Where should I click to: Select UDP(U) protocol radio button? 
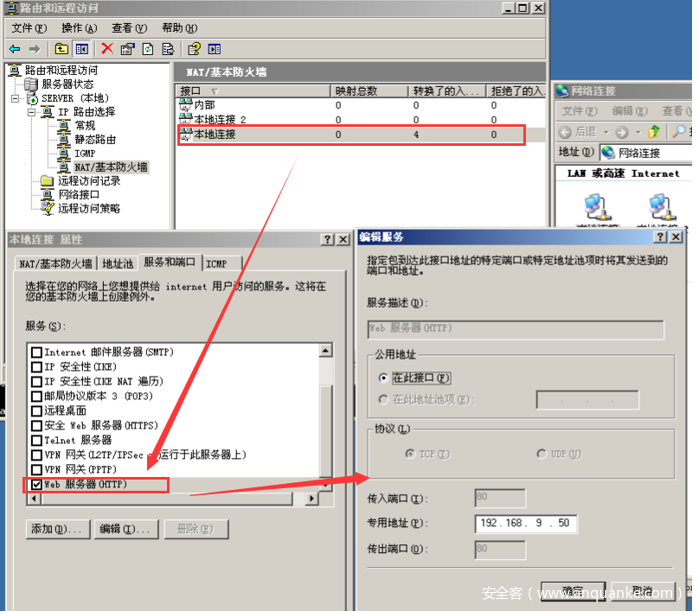tap(541, 454)
